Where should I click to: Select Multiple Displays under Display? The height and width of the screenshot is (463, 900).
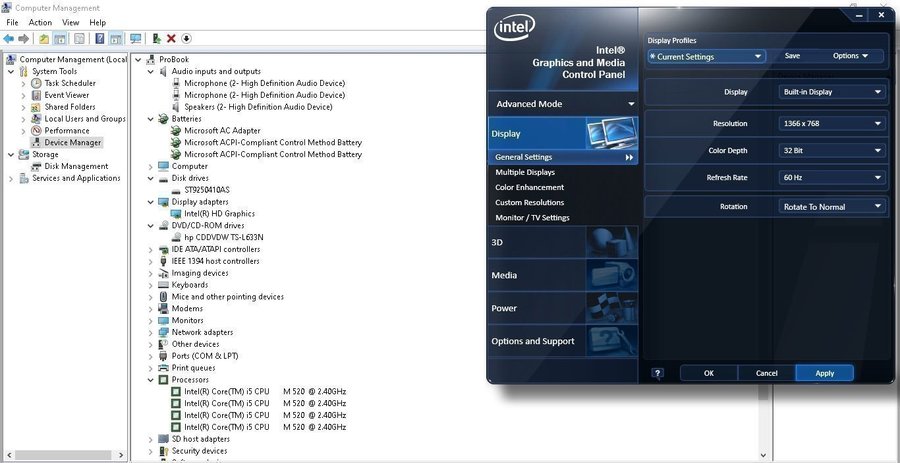pyautogui.click(x=525, y=172)
